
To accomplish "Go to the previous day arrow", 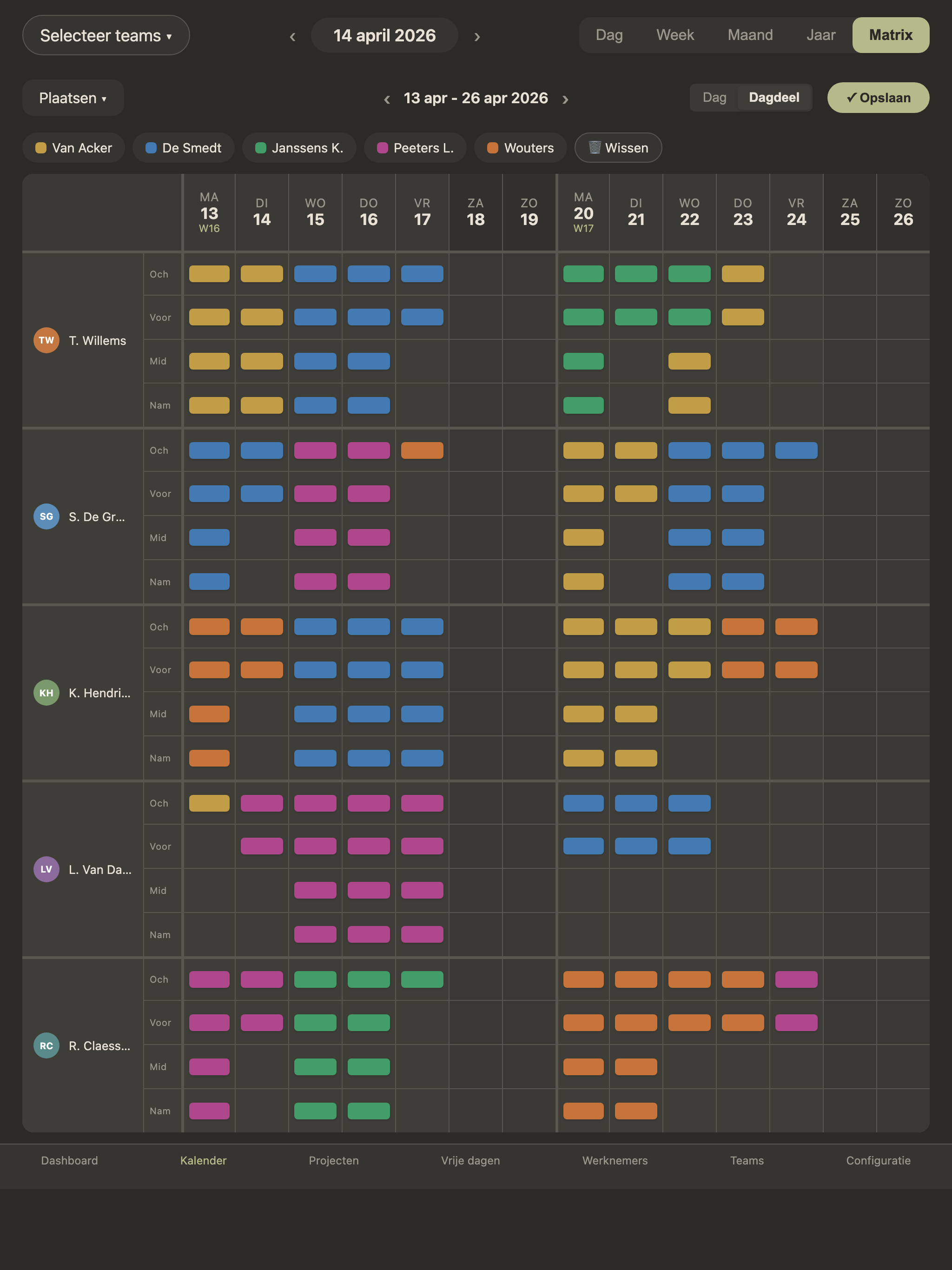I will 292,36.
